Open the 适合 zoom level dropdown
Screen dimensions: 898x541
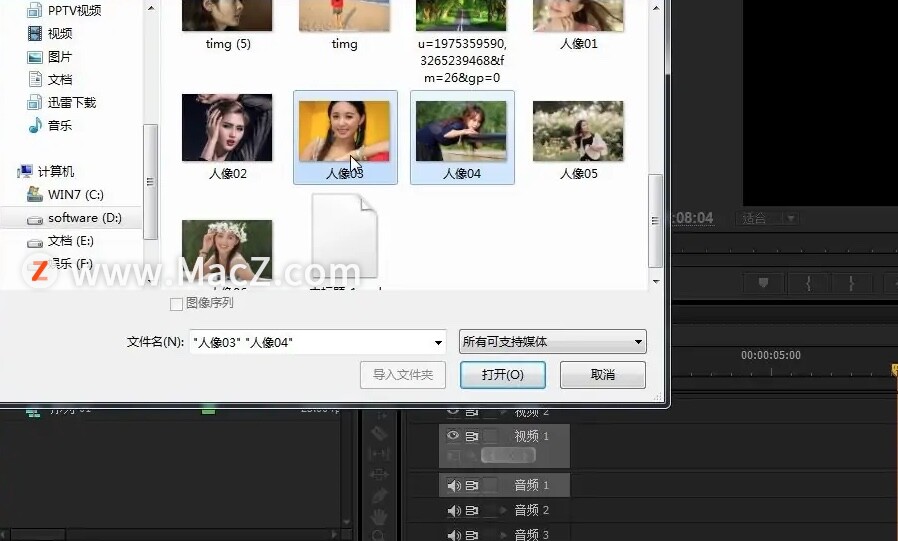(x=767, y=218)
